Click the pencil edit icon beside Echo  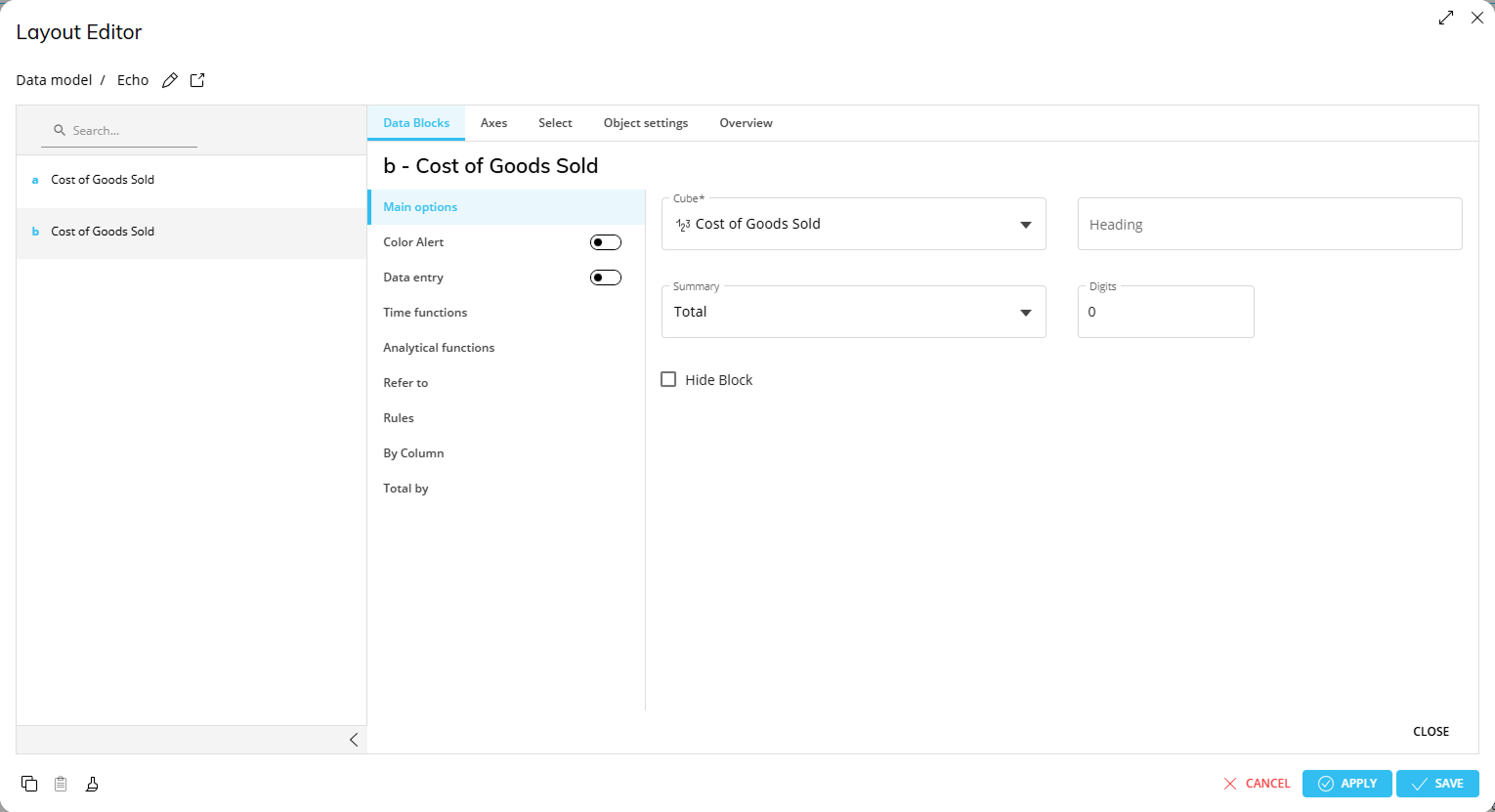coord(170,80)
